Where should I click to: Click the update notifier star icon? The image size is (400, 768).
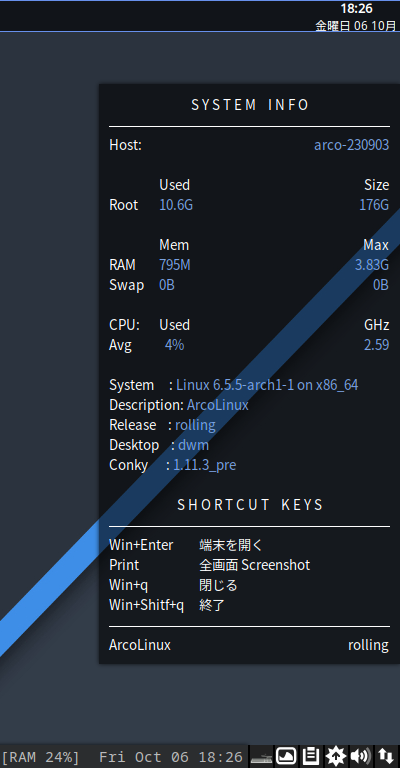336,756
